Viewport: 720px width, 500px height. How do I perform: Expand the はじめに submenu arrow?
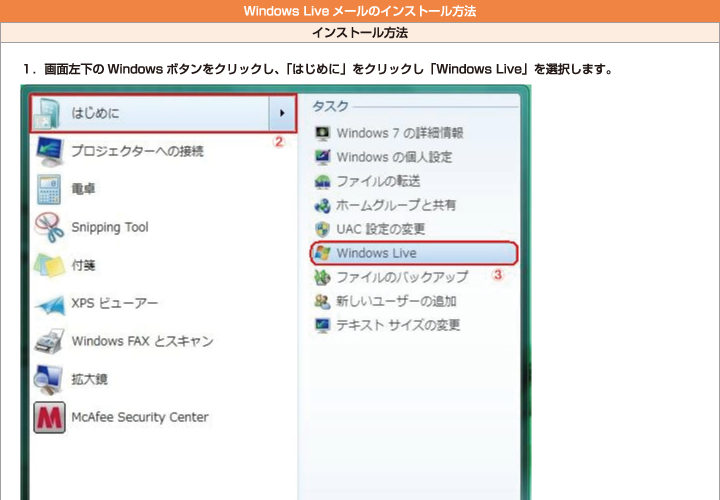coord(282,113)
